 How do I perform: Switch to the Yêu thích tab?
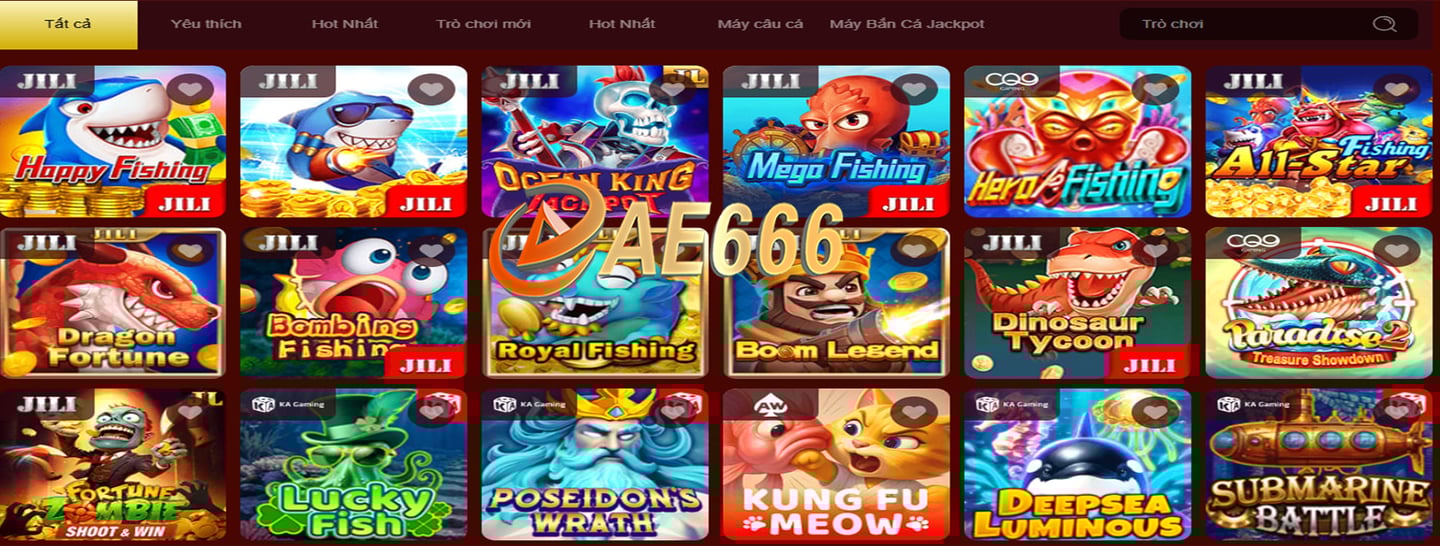coord(206,24)
